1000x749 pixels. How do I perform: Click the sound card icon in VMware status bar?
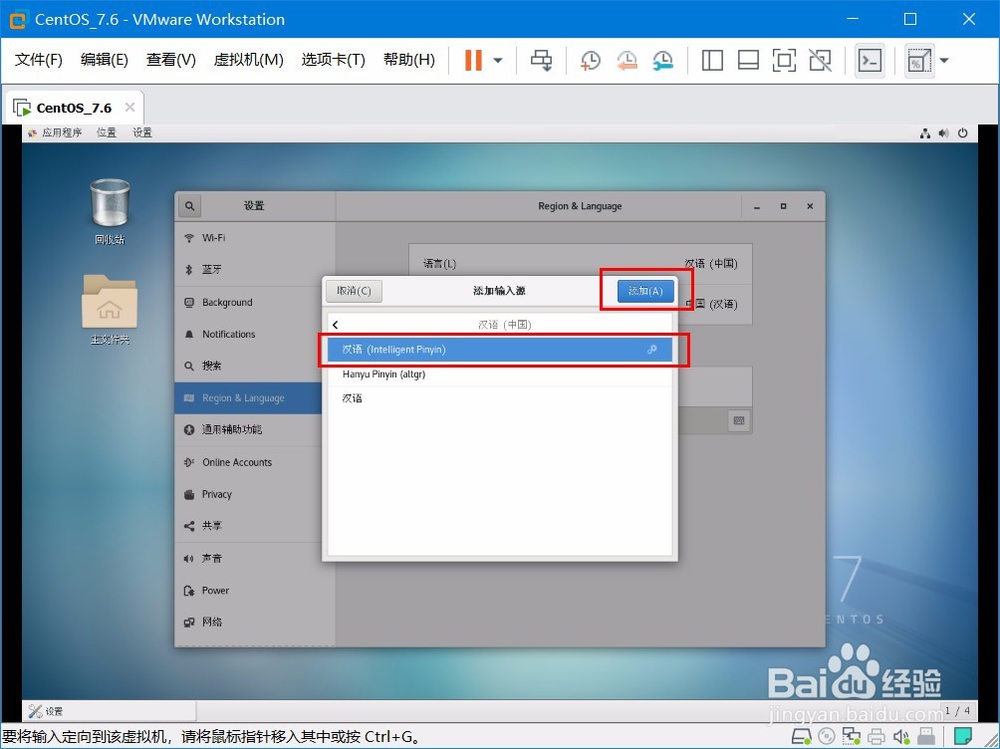pyautogui.click(x=901, y=737)
